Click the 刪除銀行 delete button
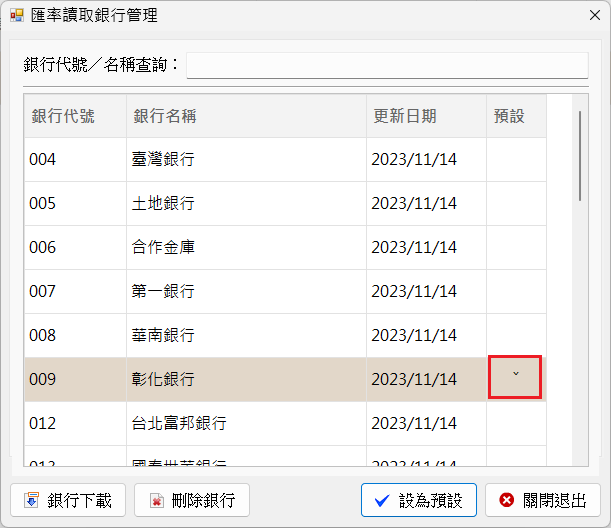 [192, 500]
